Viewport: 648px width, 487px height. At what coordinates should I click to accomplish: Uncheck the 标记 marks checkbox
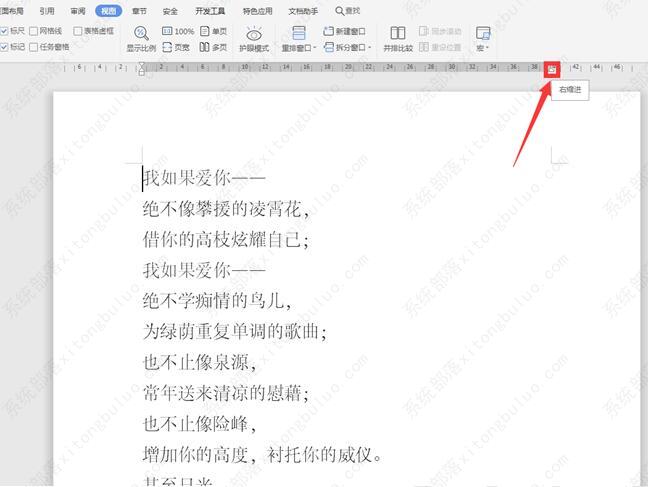4,47
